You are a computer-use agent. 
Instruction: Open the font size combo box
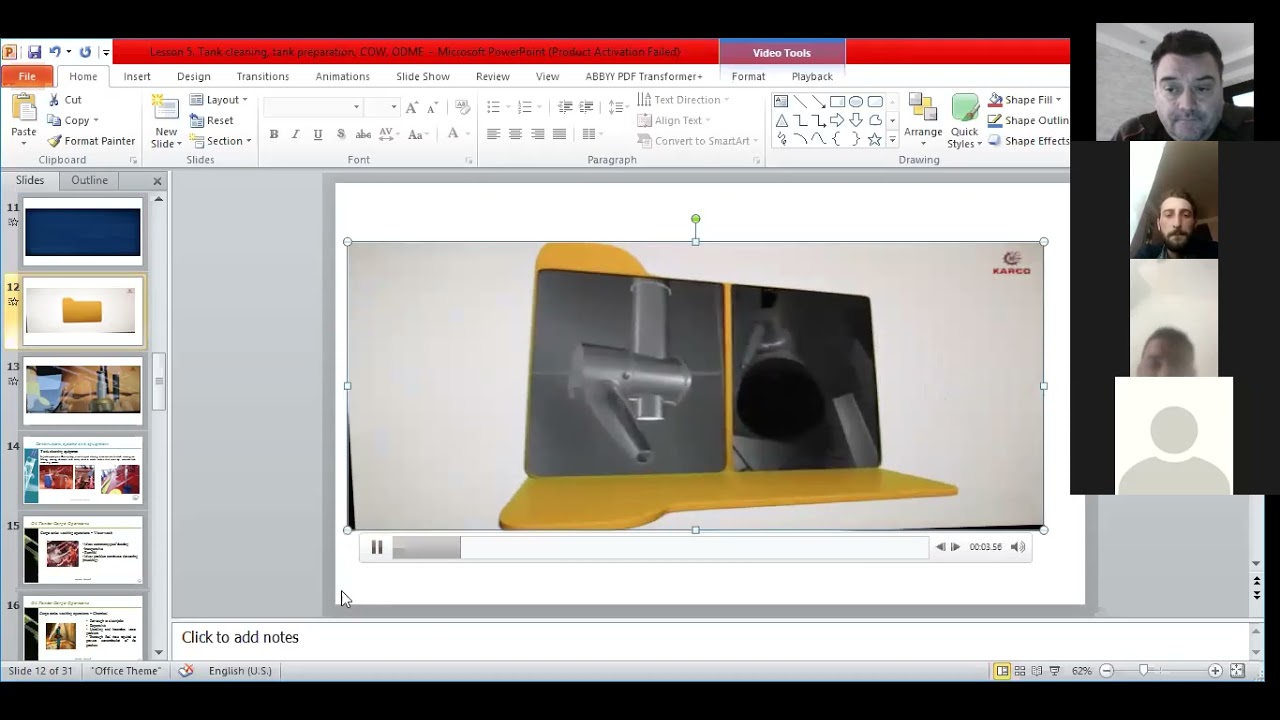pos(381,107)
